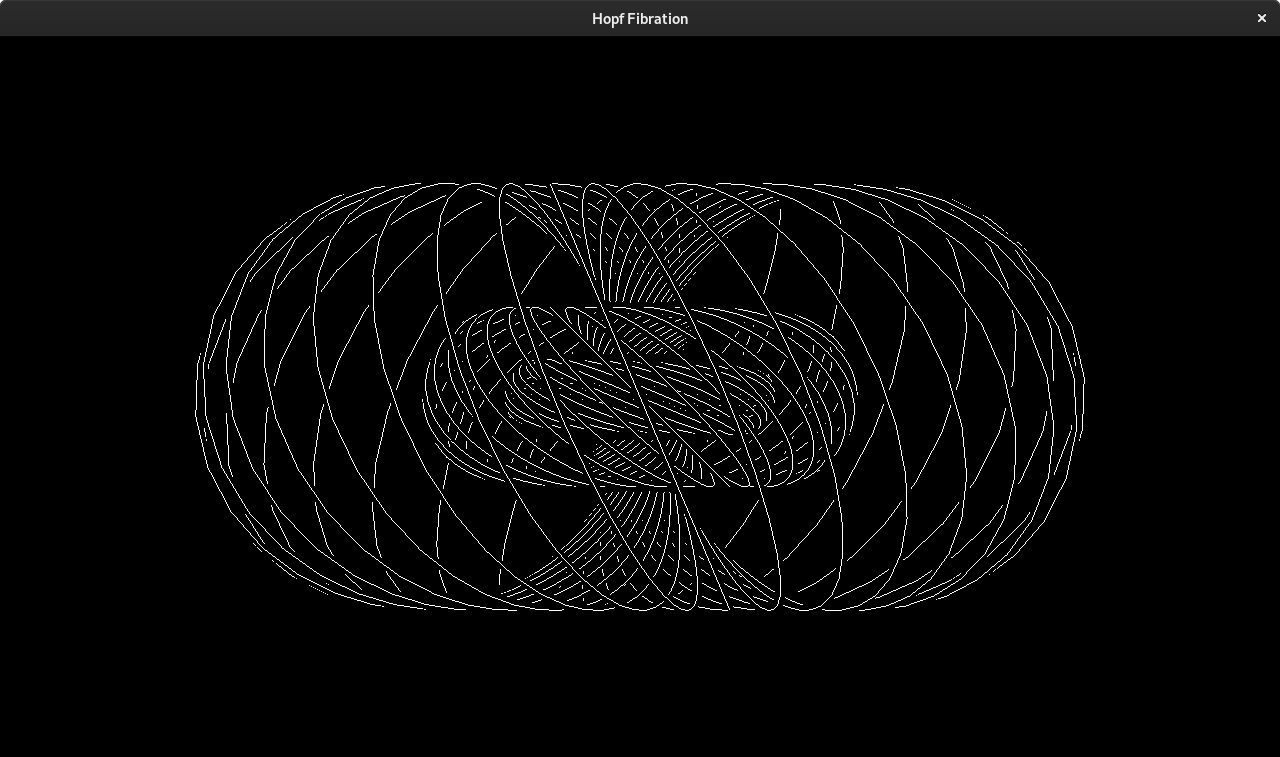Click the center of the fibration rendering
Viewport: 1280px width, 757px height.
(x=640, y=396)
